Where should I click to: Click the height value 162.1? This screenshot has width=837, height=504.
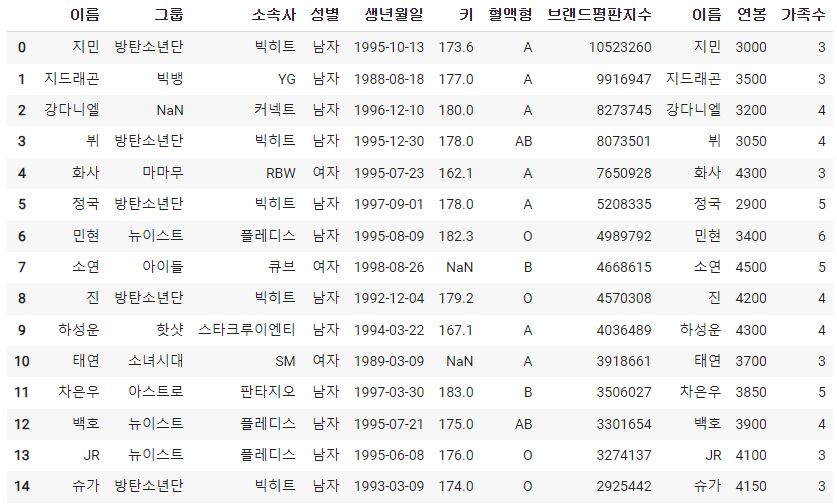point(456,174)
